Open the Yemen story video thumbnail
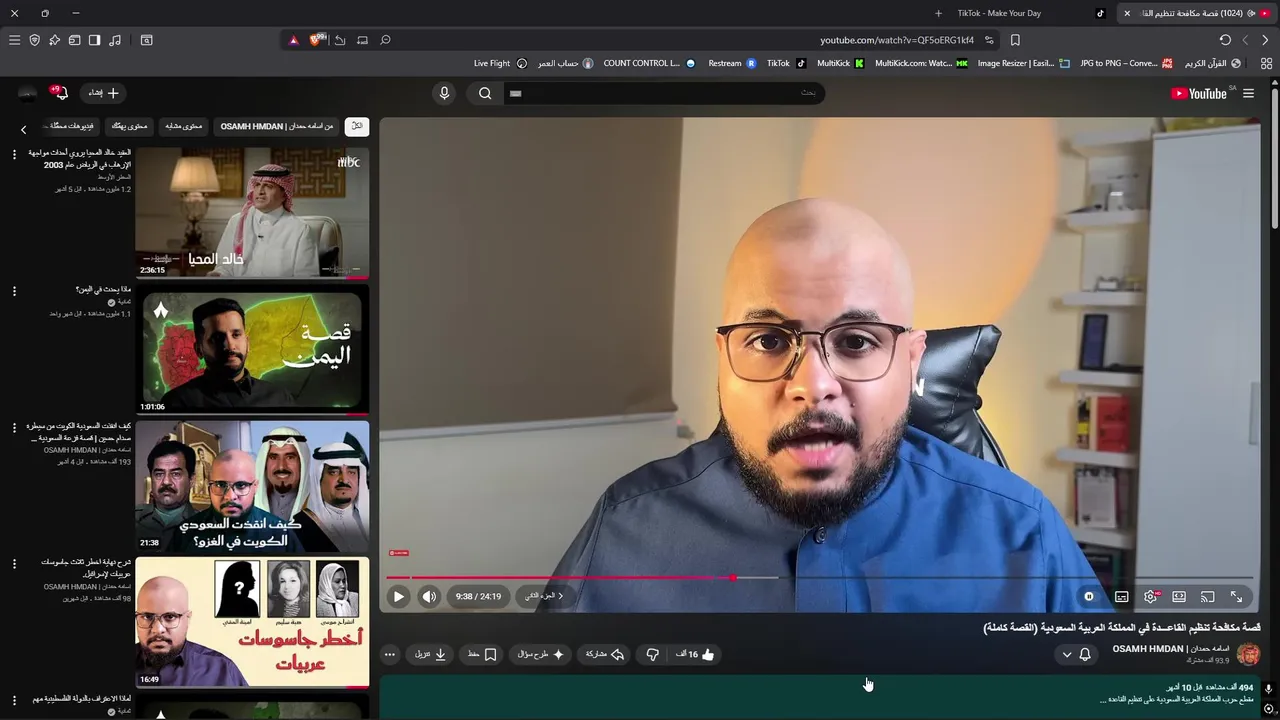Image resolution: width=1280 pixels, height=720 pixels. click(252, 349)
